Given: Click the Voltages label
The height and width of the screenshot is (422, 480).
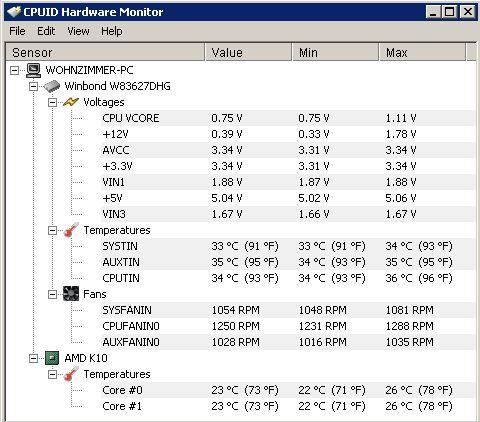Looking at the screenshot, I should [x=104, y=102].
